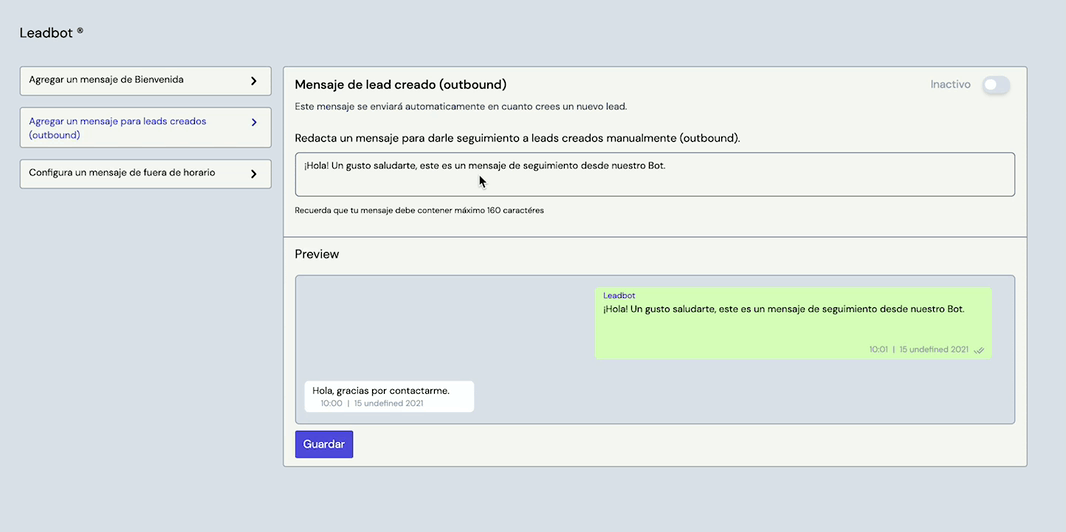
Task: Click the 'Preview' section label
Action: coord(317,254)
